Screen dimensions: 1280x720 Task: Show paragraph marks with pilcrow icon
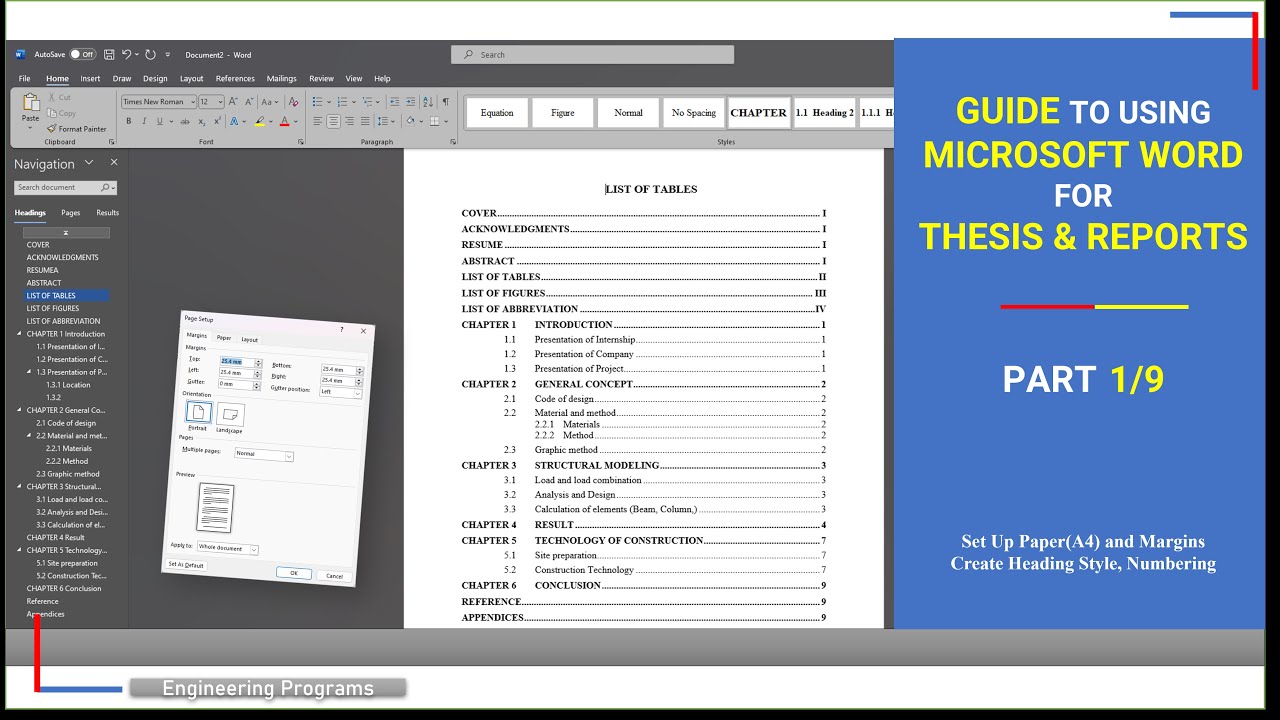[445, 102]
